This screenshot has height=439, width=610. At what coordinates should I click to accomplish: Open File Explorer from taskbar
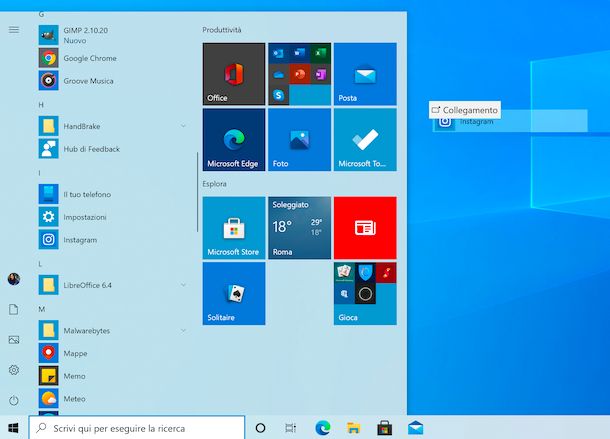354,428
